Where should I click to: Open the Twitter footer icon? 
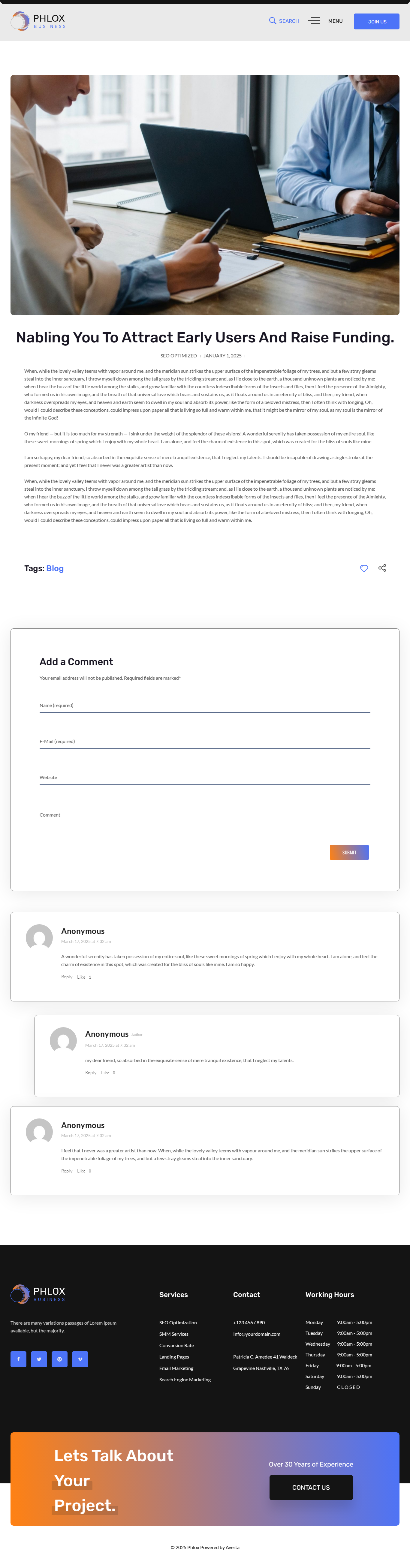click(x=39, y=1359)
